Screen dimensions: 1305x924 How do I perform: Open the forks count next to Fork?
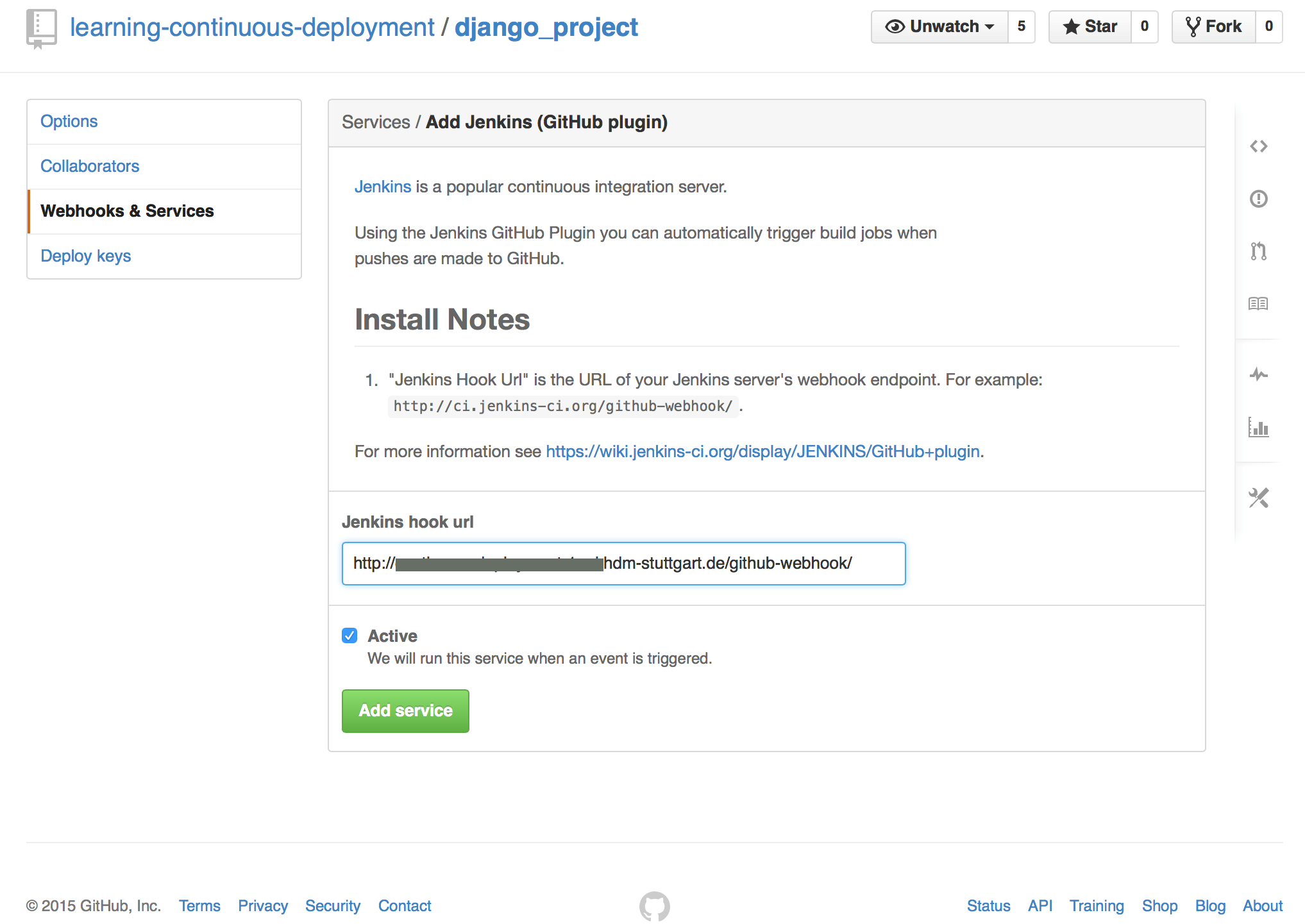pyautogui.click(x=1268, y=27)
